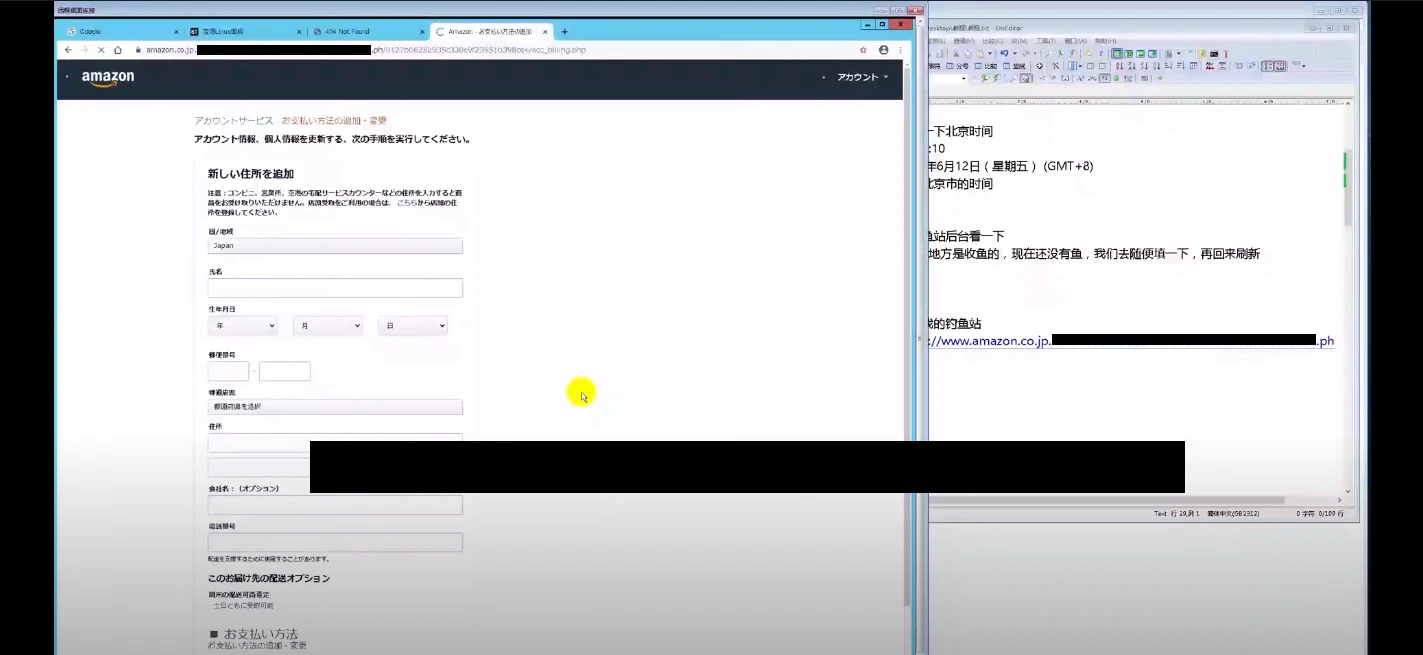Click the 氏名 input field

coord(335,288)
